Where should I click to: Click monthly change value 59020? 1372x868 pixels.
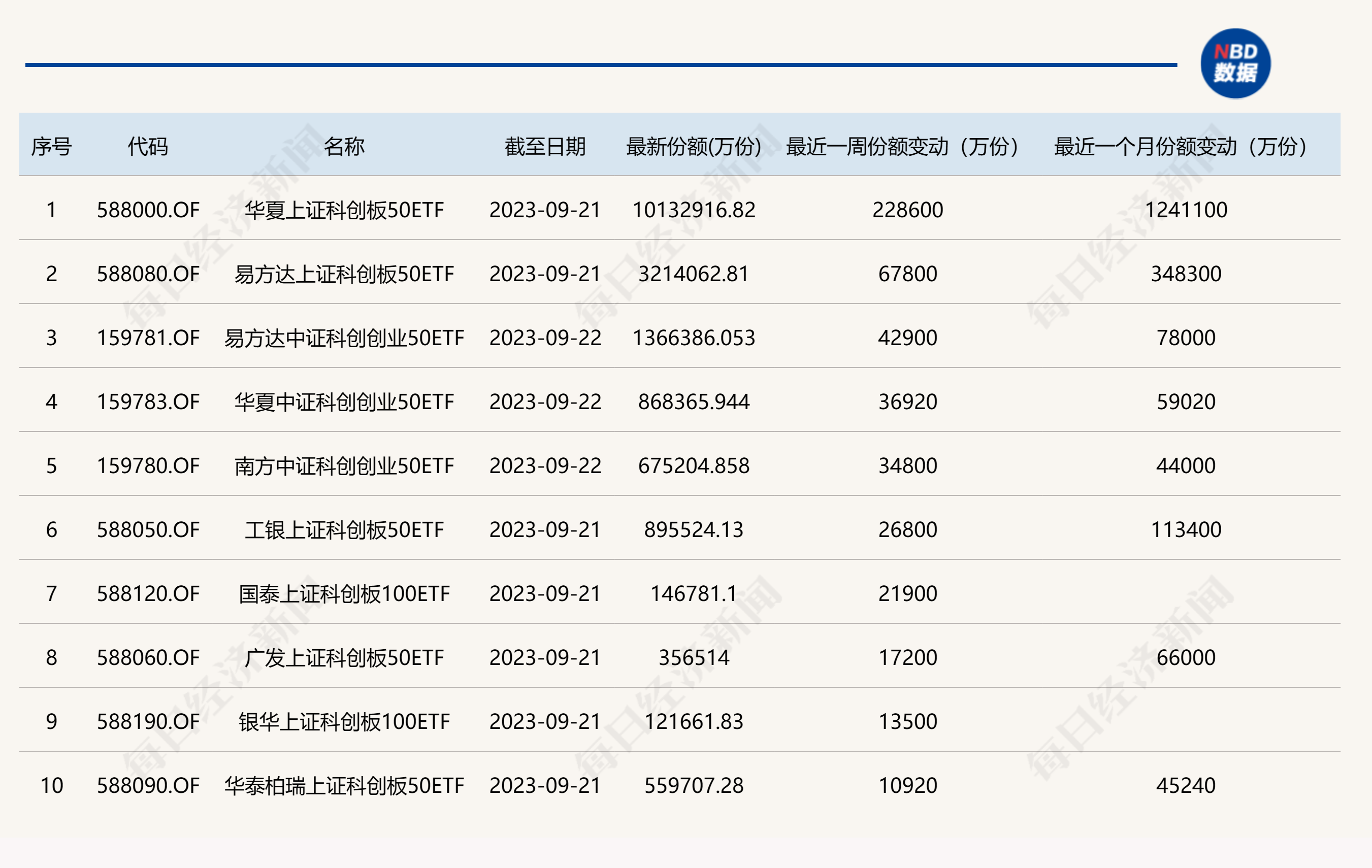tap(1186, 402)
